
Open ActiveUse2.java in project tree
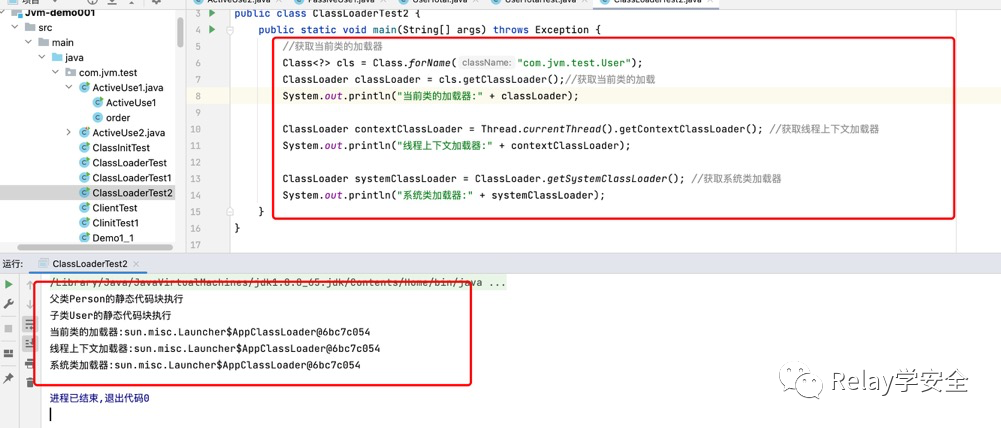129,132
